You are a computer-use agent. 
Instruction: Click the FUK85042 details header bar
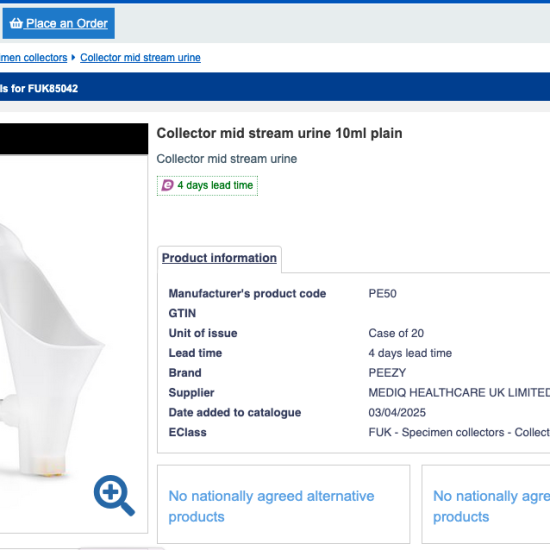tap(275, 88)
